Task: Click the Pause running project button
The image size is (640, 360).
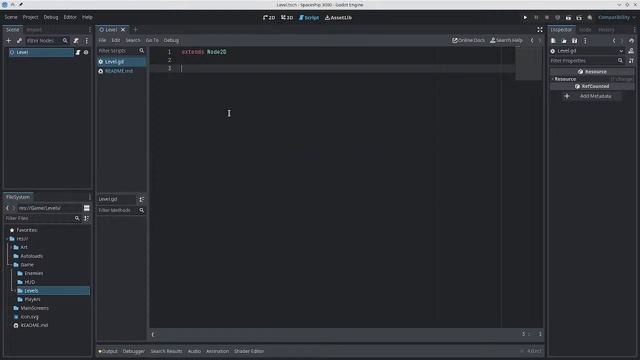Action: [536, 18]
